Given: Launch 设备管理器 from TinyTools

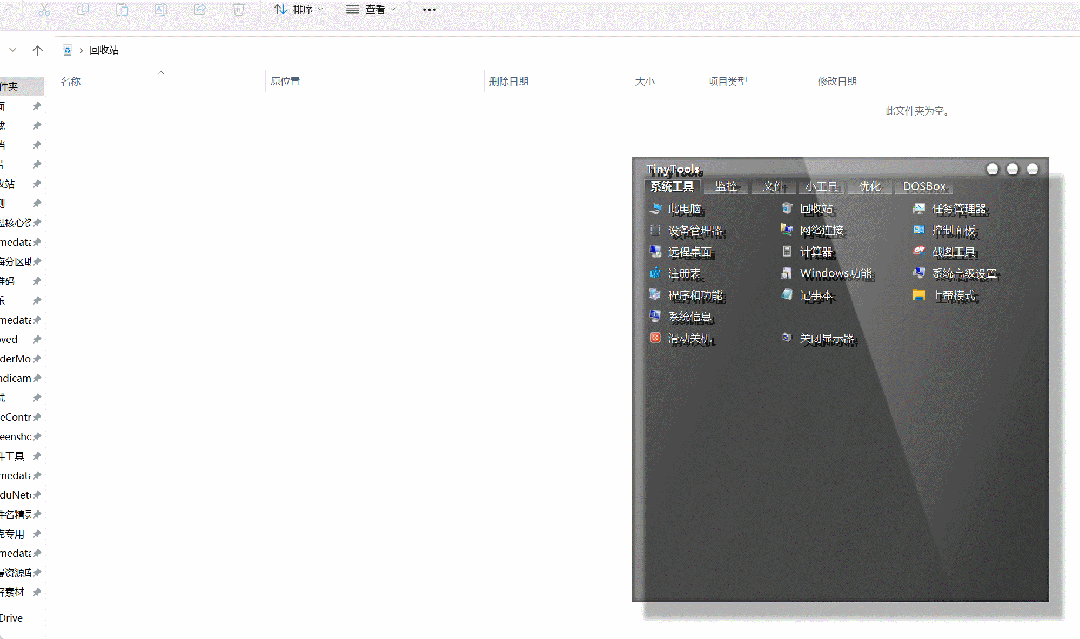Looking at the screenshot, I should point(687,231).
